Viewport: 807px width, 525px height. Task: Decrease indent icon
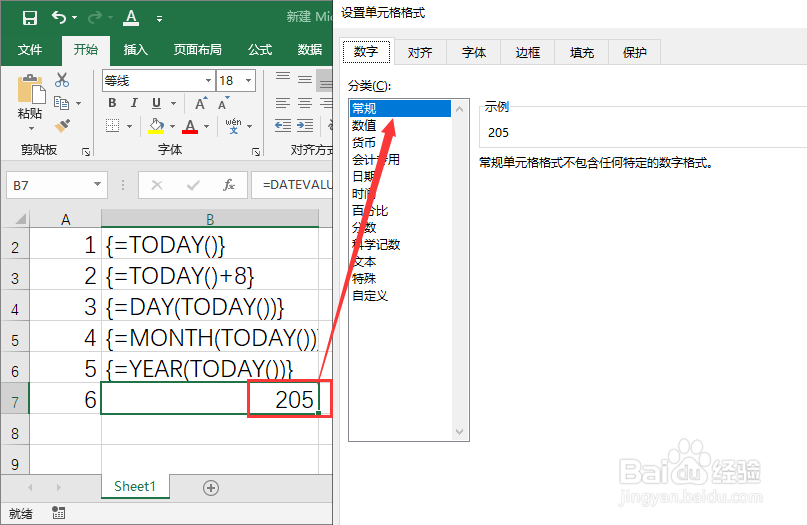click(283, 126)
